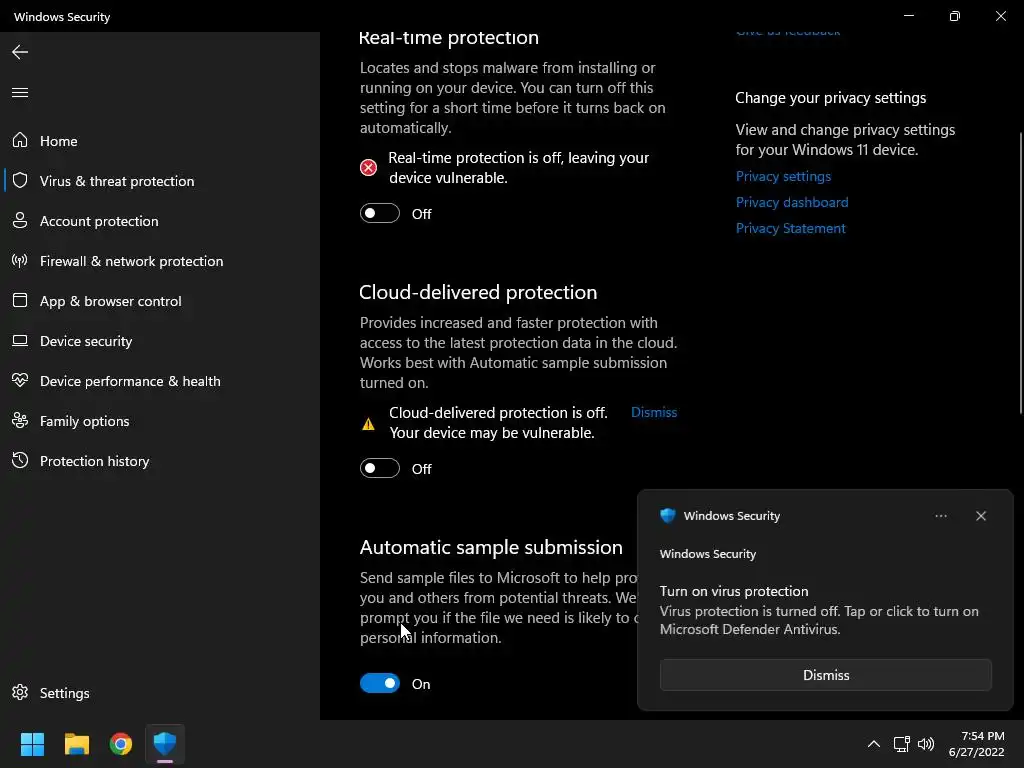
Task: Launch Google Chrome from the taskbar
Action: 121,744
